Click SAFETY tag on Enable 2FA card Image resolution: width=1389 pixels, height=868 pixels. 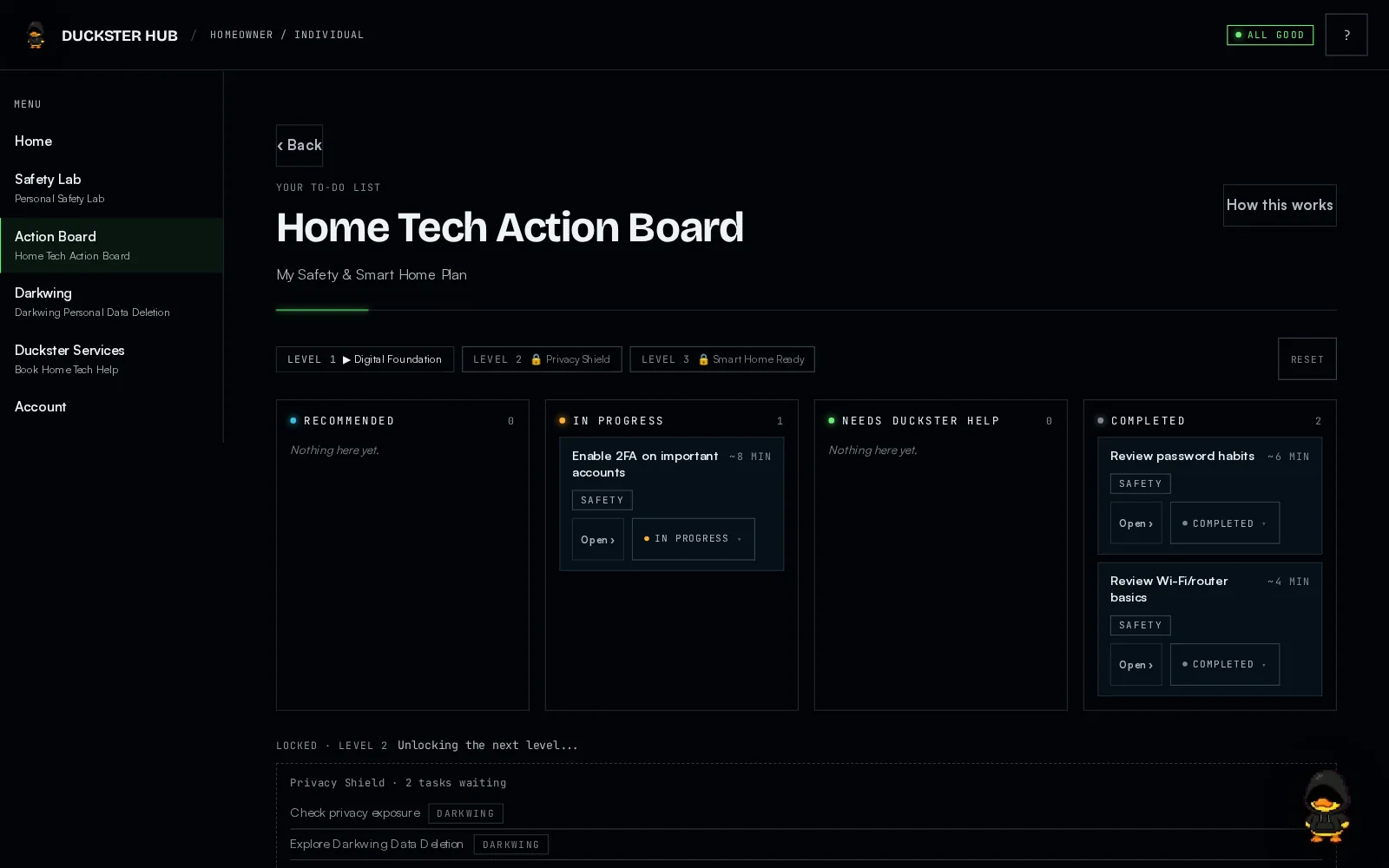point(602,500)
